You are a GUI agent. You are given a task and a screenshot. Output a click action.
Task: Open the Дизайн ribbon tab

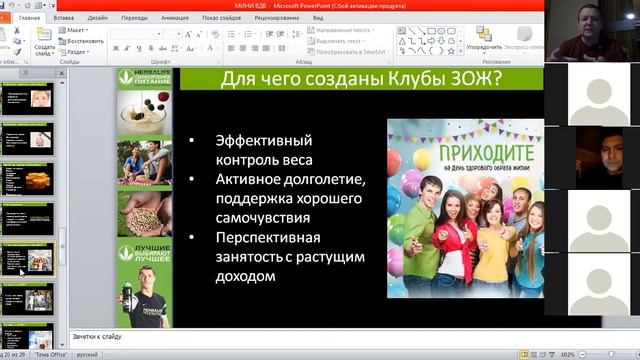98,18
